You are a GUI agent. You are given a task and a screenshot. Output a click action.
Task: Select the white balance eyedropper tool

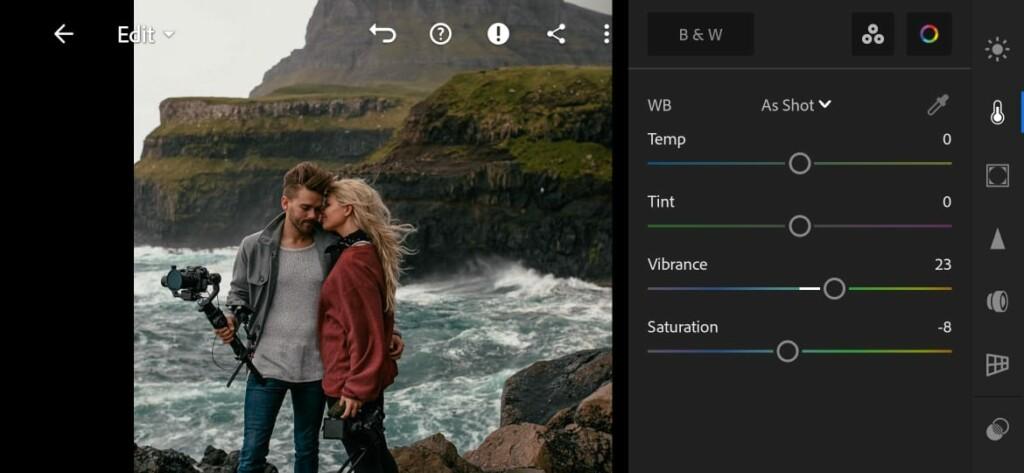pyautogui.click(x=938, y=105)
